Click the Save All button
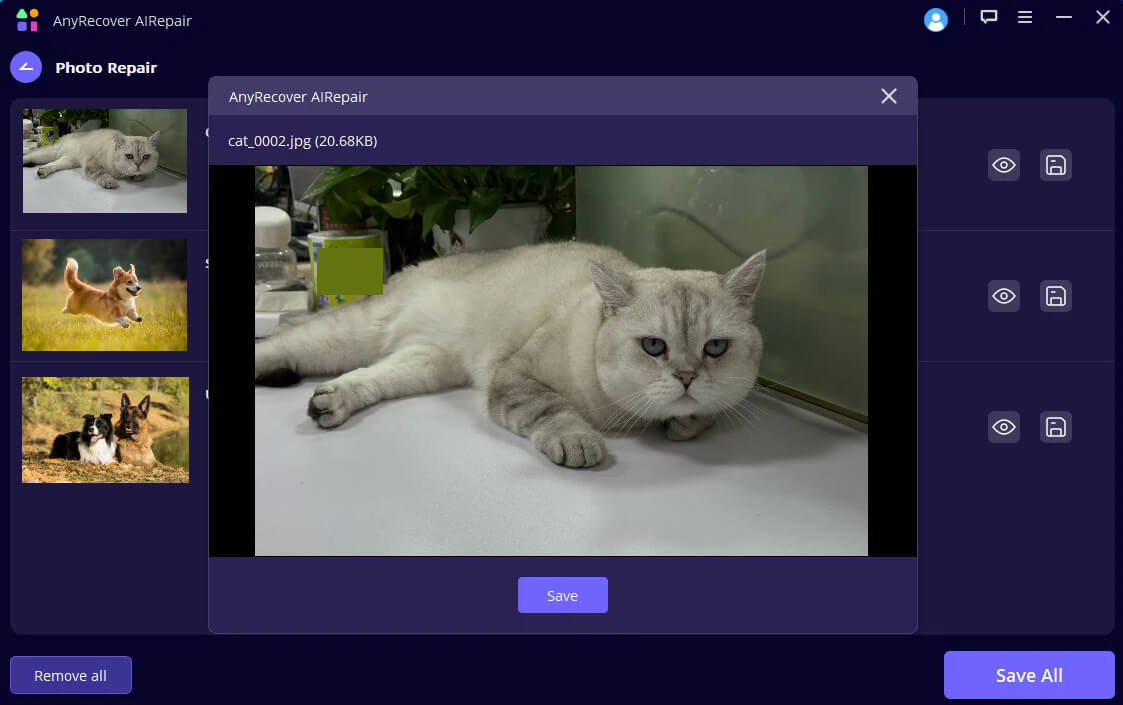Viewport: 1123px width, 705px height. (x=1028, y=675)
